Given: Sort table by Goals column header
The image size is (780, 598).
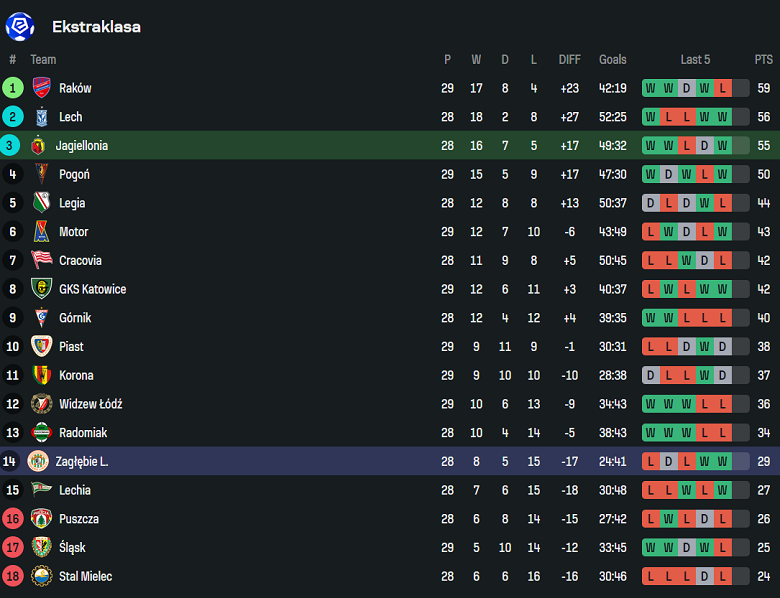Looking at the screenshot, I should pyautogui.click(x=612, y=60).
